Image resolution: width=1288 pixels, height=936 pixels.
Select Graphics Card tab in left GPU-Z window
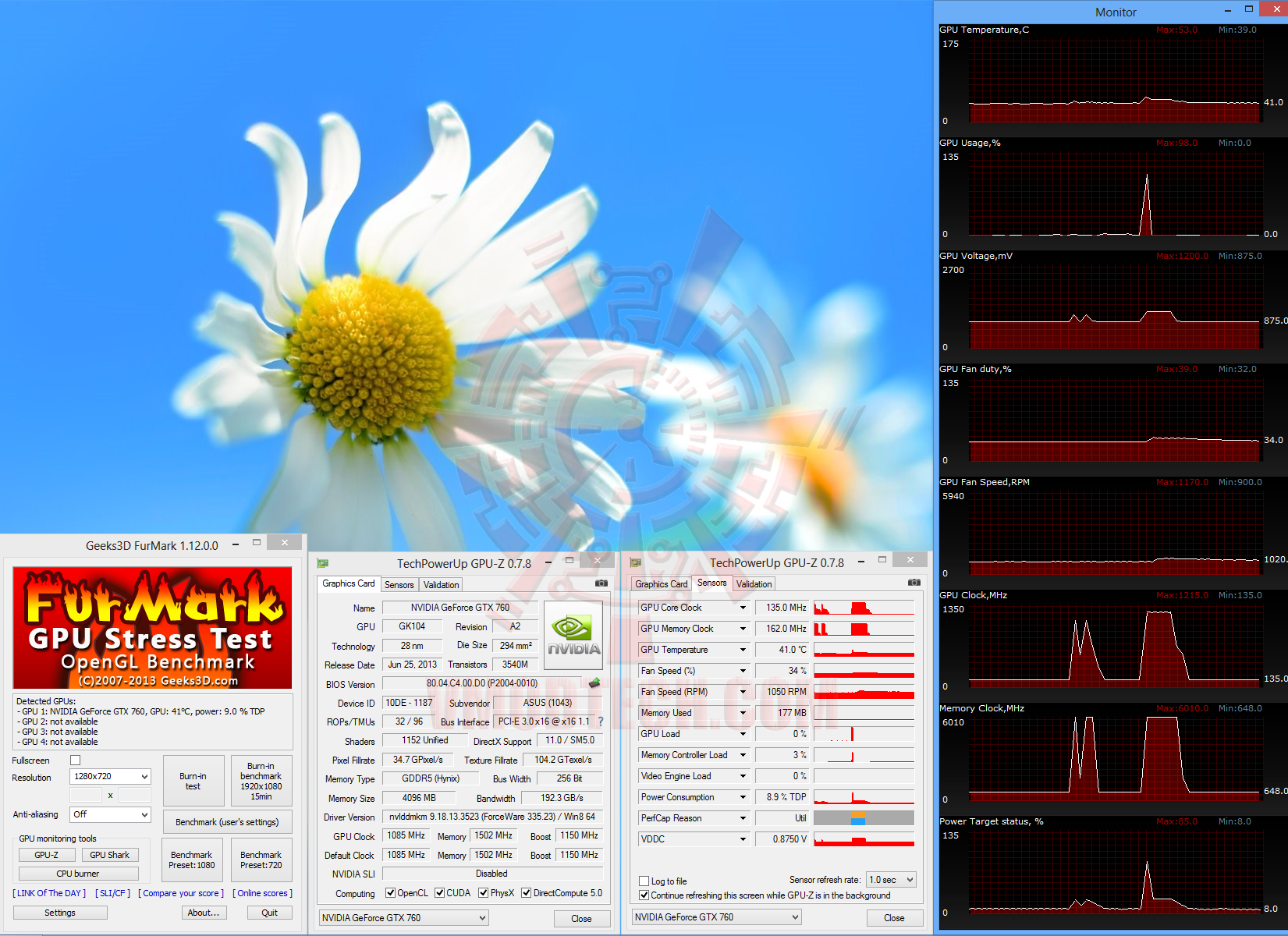pos(349,583)
